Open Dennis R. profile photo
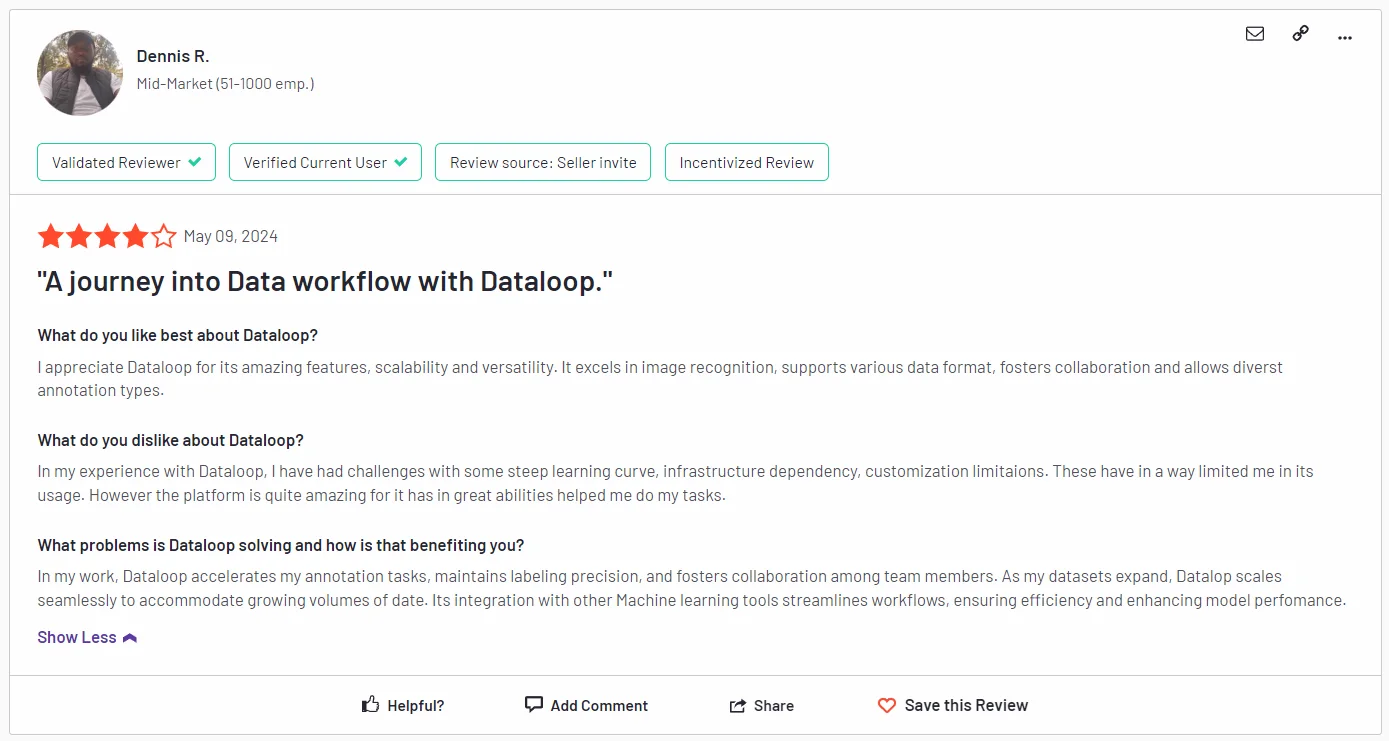This screenshot has height=741, width=1389. coord(80,73)
